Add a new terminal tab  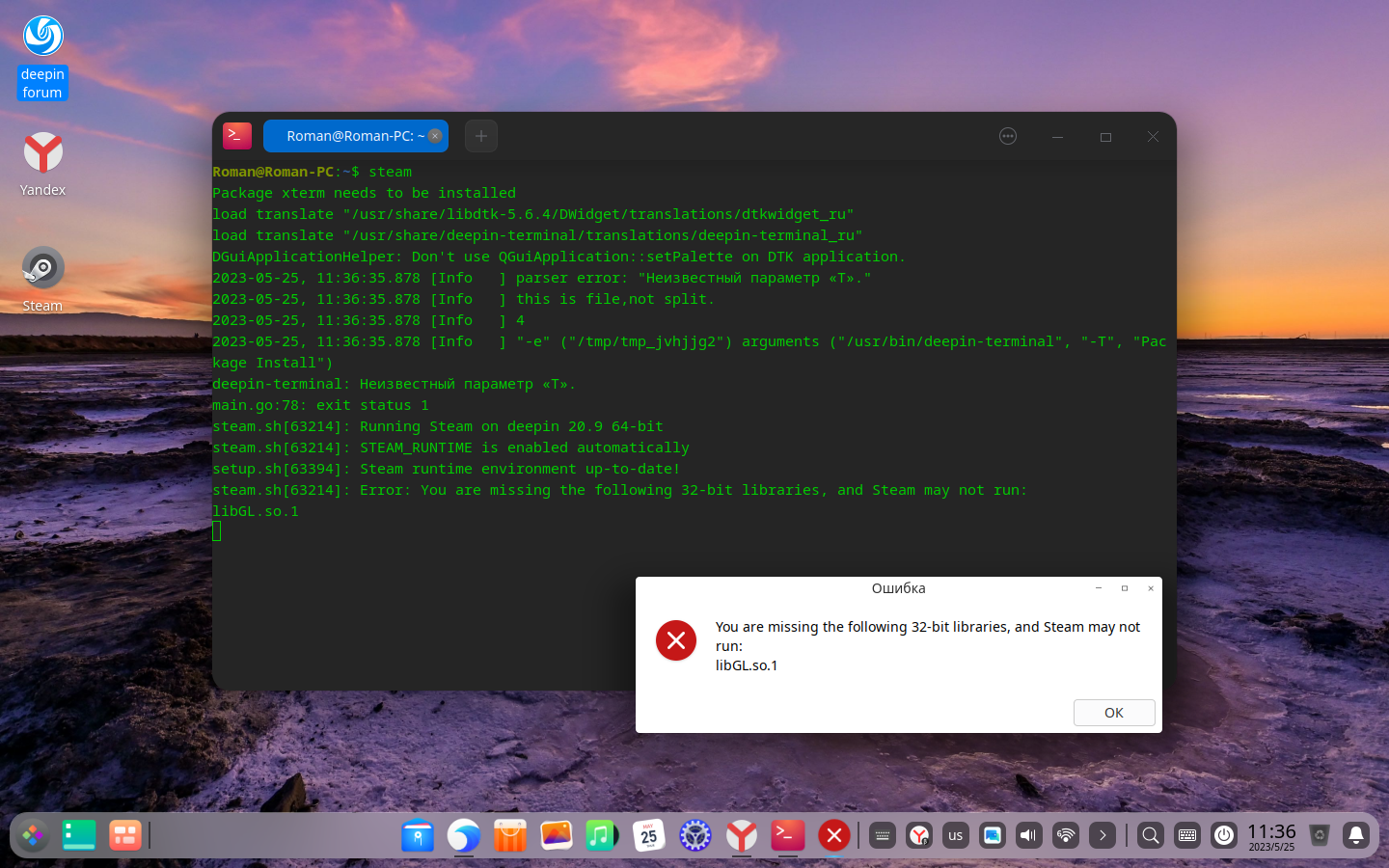coord(481,136)
